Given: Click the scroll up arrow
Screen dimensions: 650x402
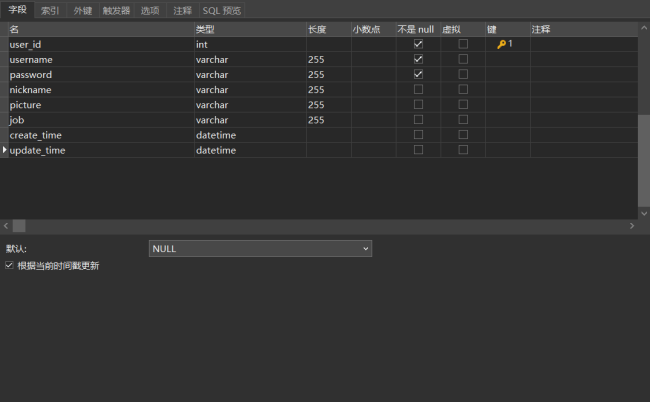Looking at the screenshot, I should point(644,28).
